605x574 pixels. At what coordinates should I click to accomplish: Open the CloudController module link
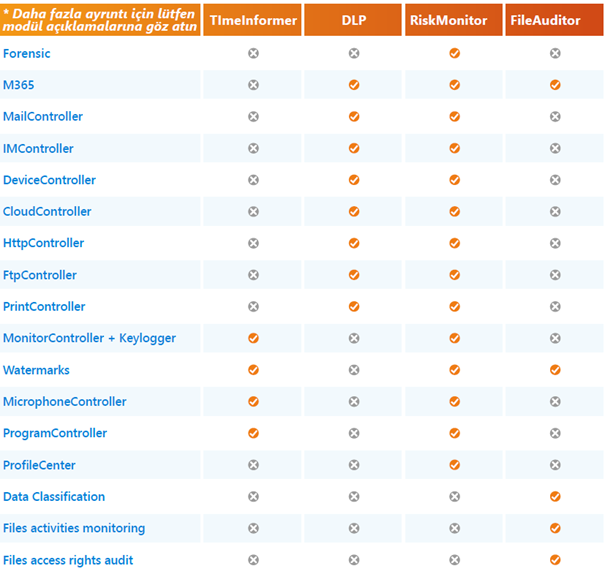47,212
